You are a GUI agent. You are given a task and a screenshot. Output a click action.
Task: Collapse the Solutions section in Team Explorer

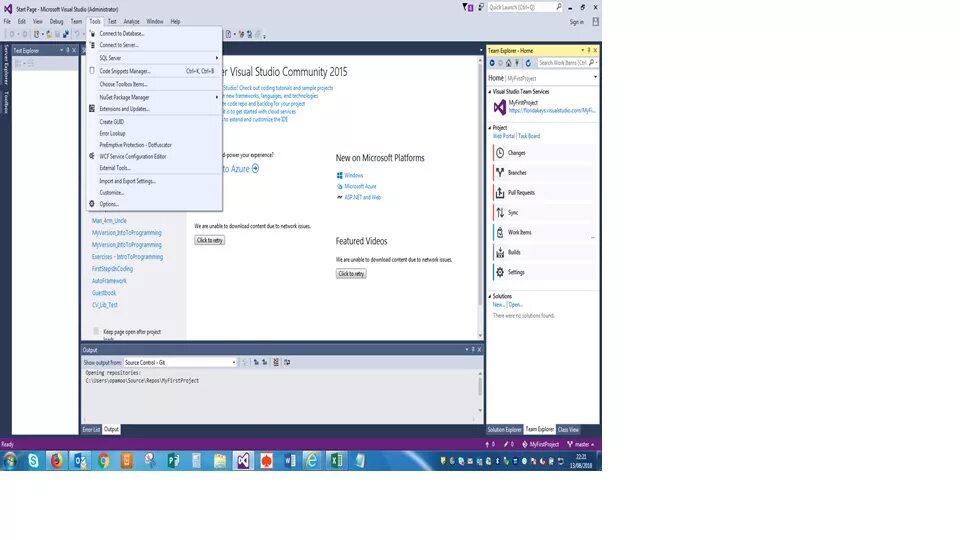coord(490,296)
